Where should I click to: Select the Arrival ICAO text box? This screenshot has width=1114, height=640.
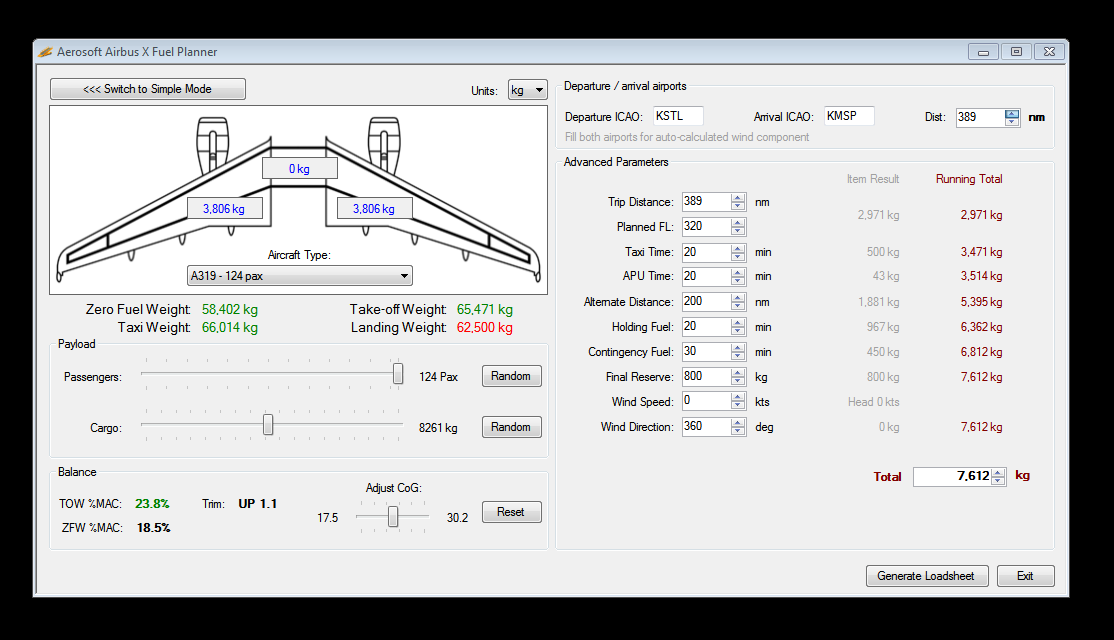point(848,116)
